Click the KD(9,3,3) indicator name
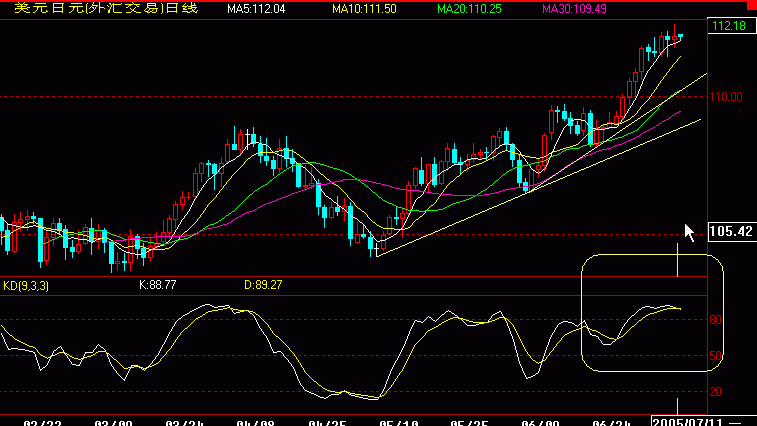Viewport: 757px width, 426px height. (x=26, y=286)
